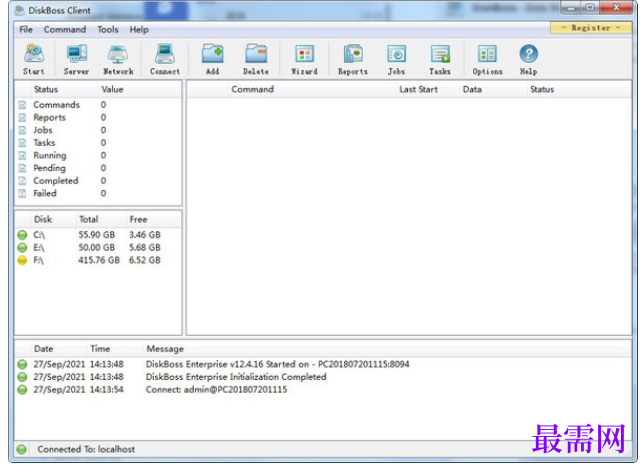Click the green status icon for C:\ disk

22,235
